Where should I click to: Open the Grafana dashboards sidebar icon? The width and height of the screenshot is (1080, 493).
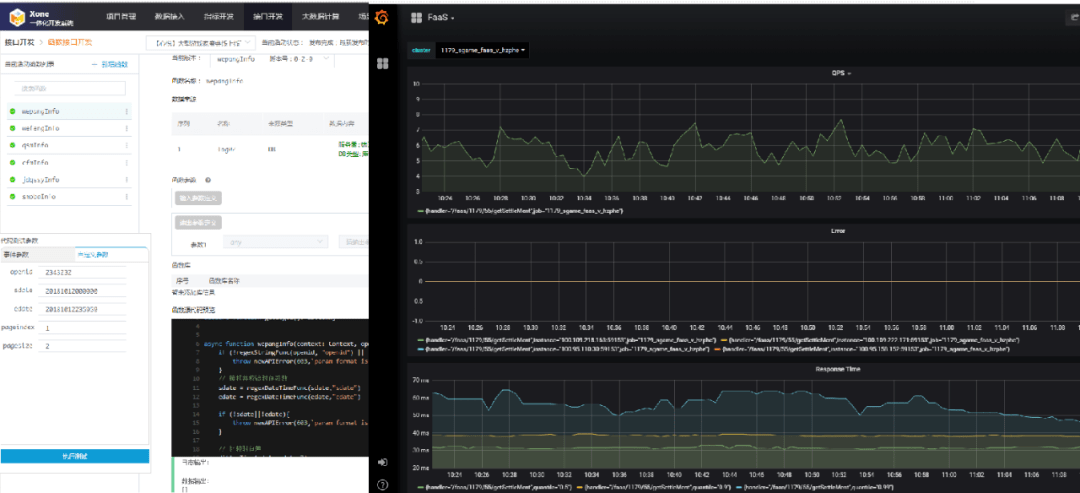pos(382,63)
